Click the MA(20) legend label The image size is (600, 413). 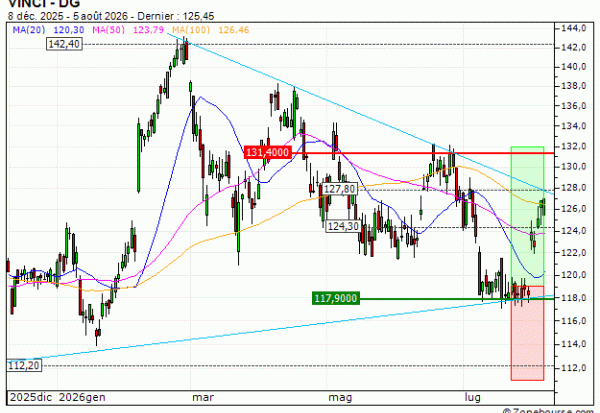click(x=29, y=30)
